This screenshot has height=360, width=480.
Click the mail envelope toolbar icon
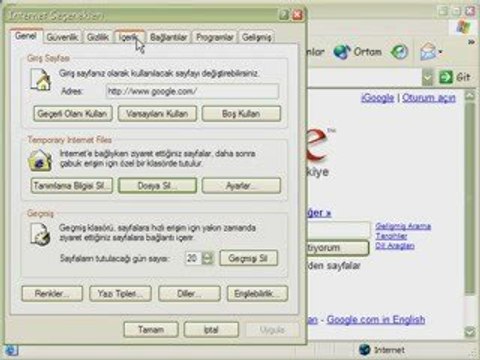429,52
